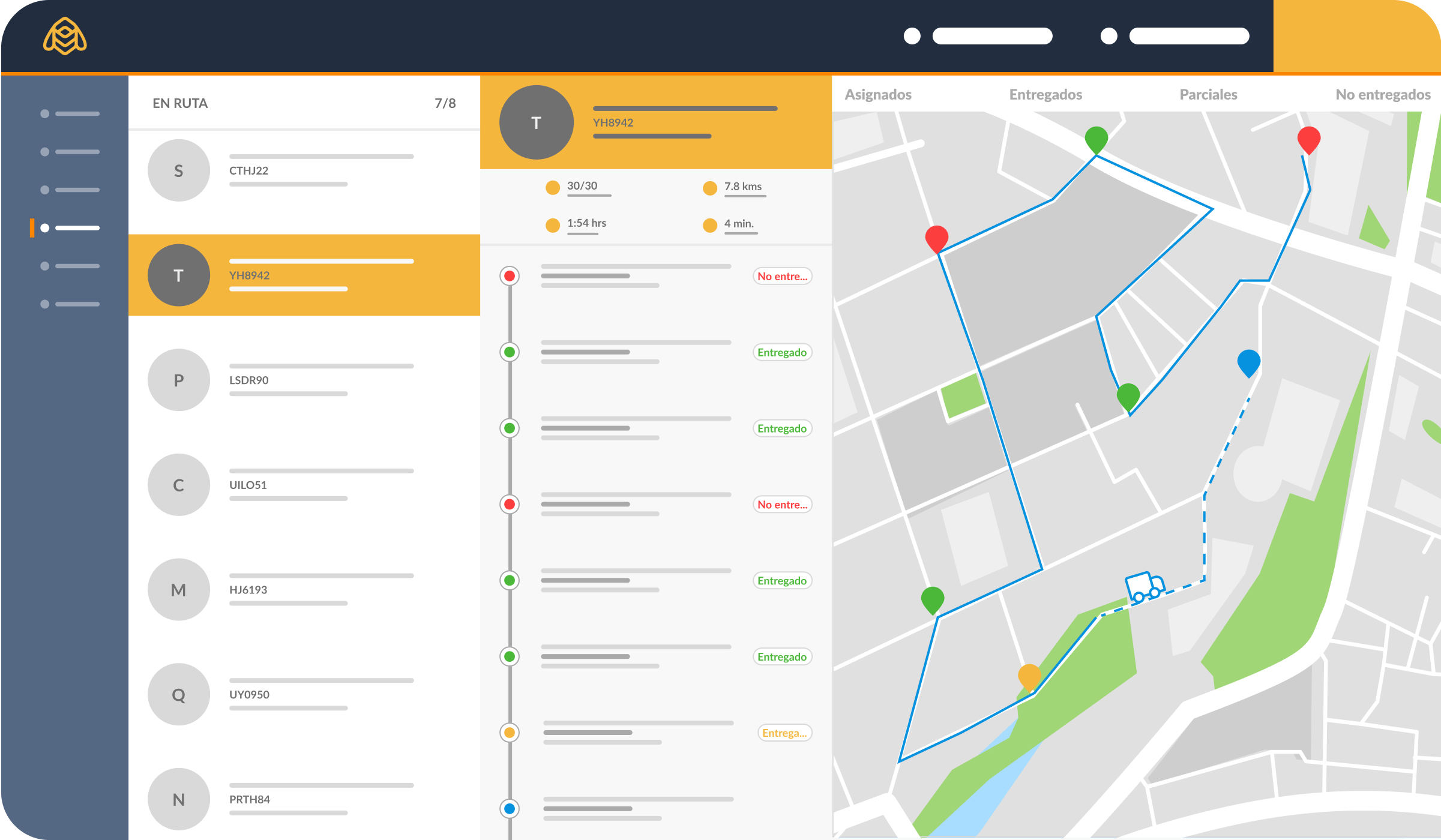Click the 7/8 route counter
Screen dimensions: 1441x840
(x=445, y=103)
